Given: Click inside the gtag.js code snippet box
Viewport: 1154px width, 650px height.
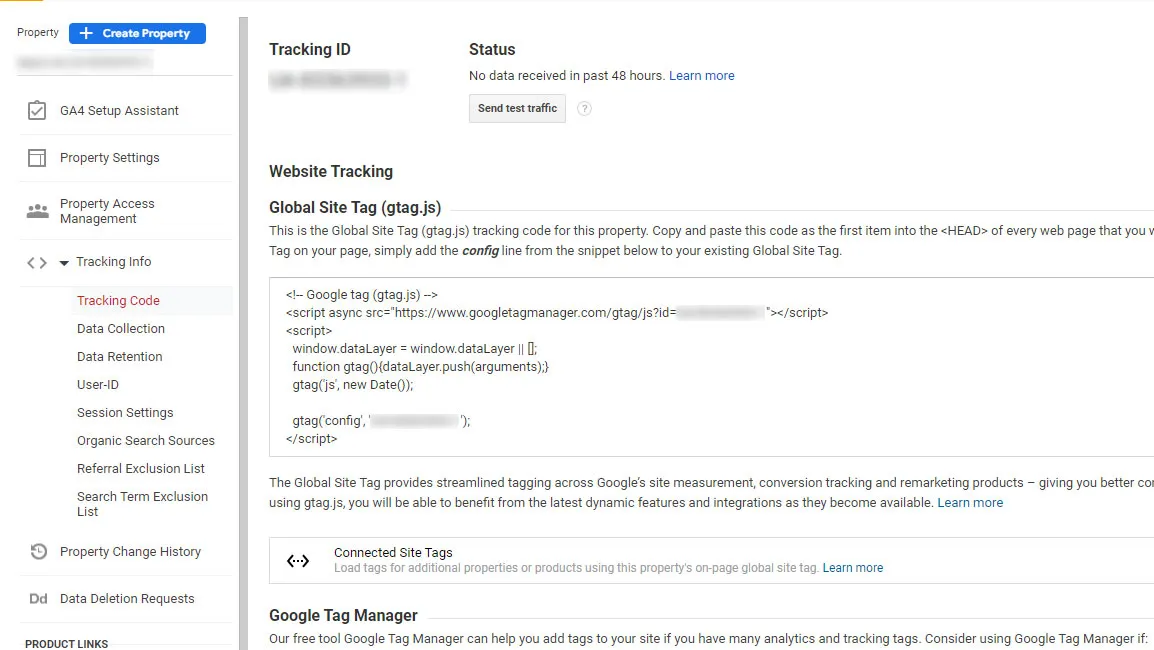Looking at the screenshot, I should (x=711, y=367).
